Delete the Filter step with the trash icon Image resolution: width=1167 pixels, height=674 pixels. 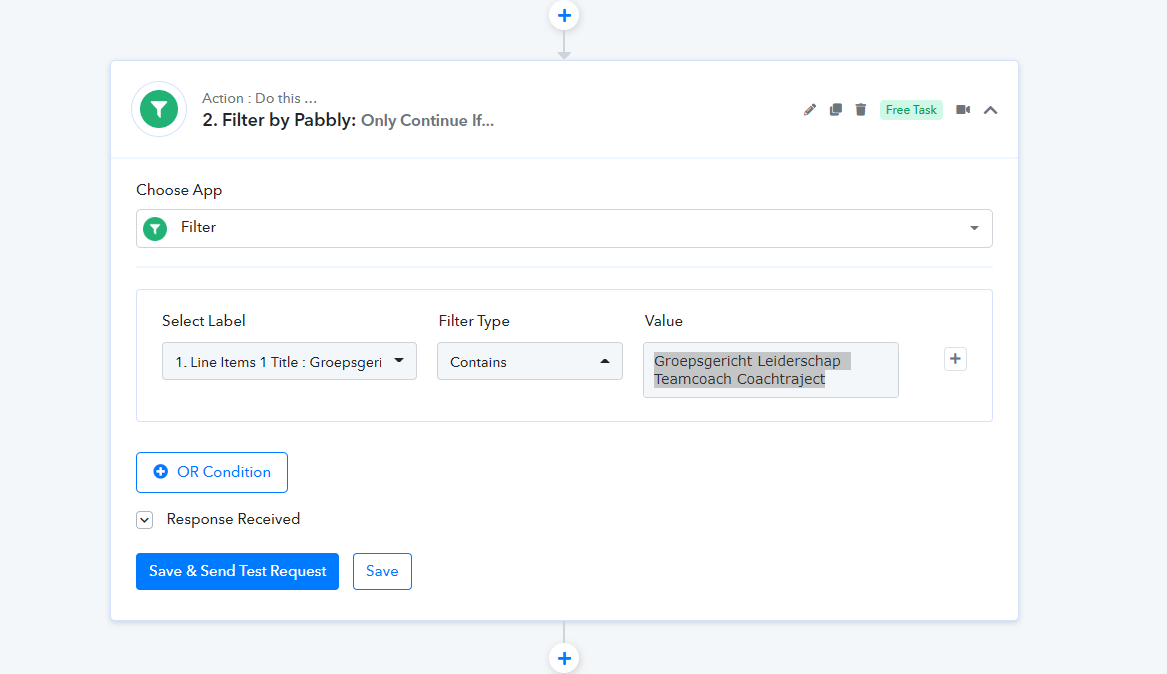click(861, 110)
